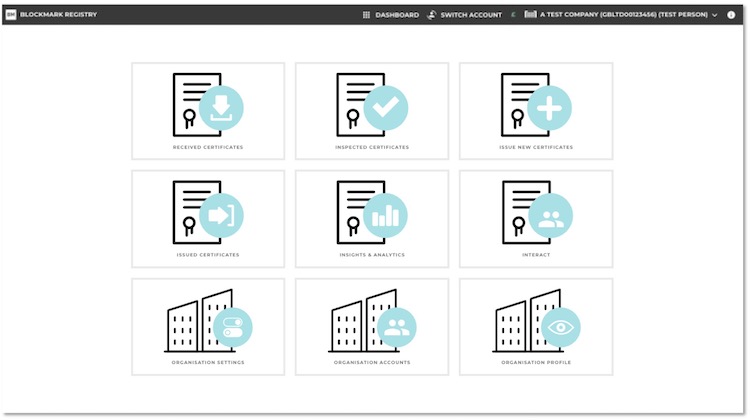The image size is (750, 420).
Task: Click Switch Account in top bar
Action: (x=464, y=15)
